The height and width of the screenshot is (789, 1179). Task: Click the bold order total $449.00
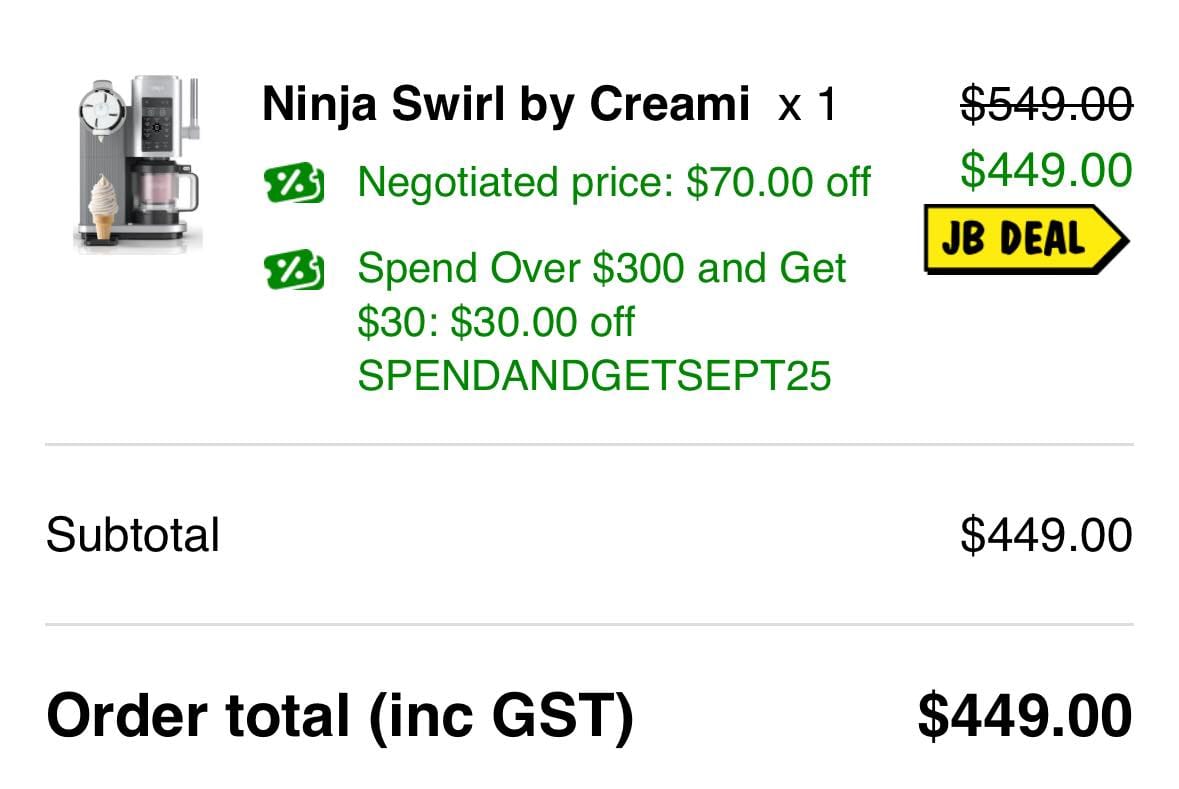tap(1024, 716)
